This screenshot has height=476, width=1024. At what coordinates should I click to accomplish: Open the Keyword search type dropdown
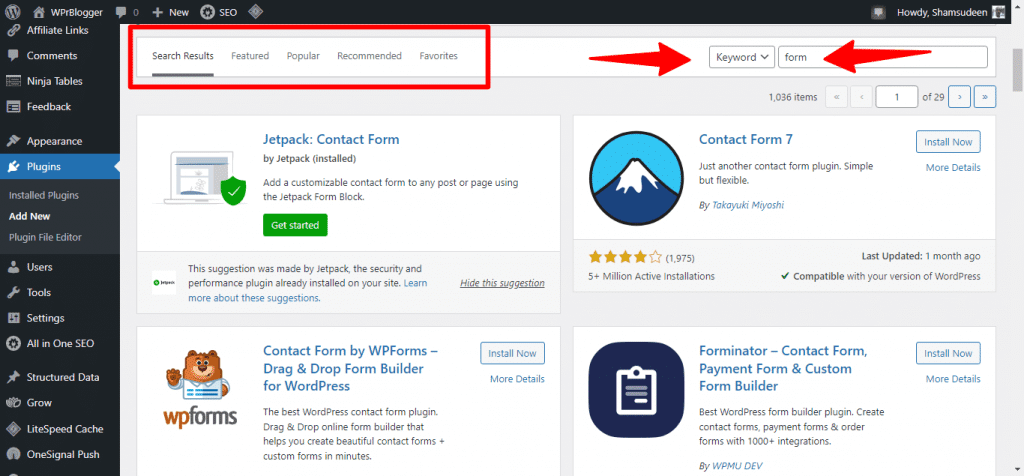click(x=742, y=57)
